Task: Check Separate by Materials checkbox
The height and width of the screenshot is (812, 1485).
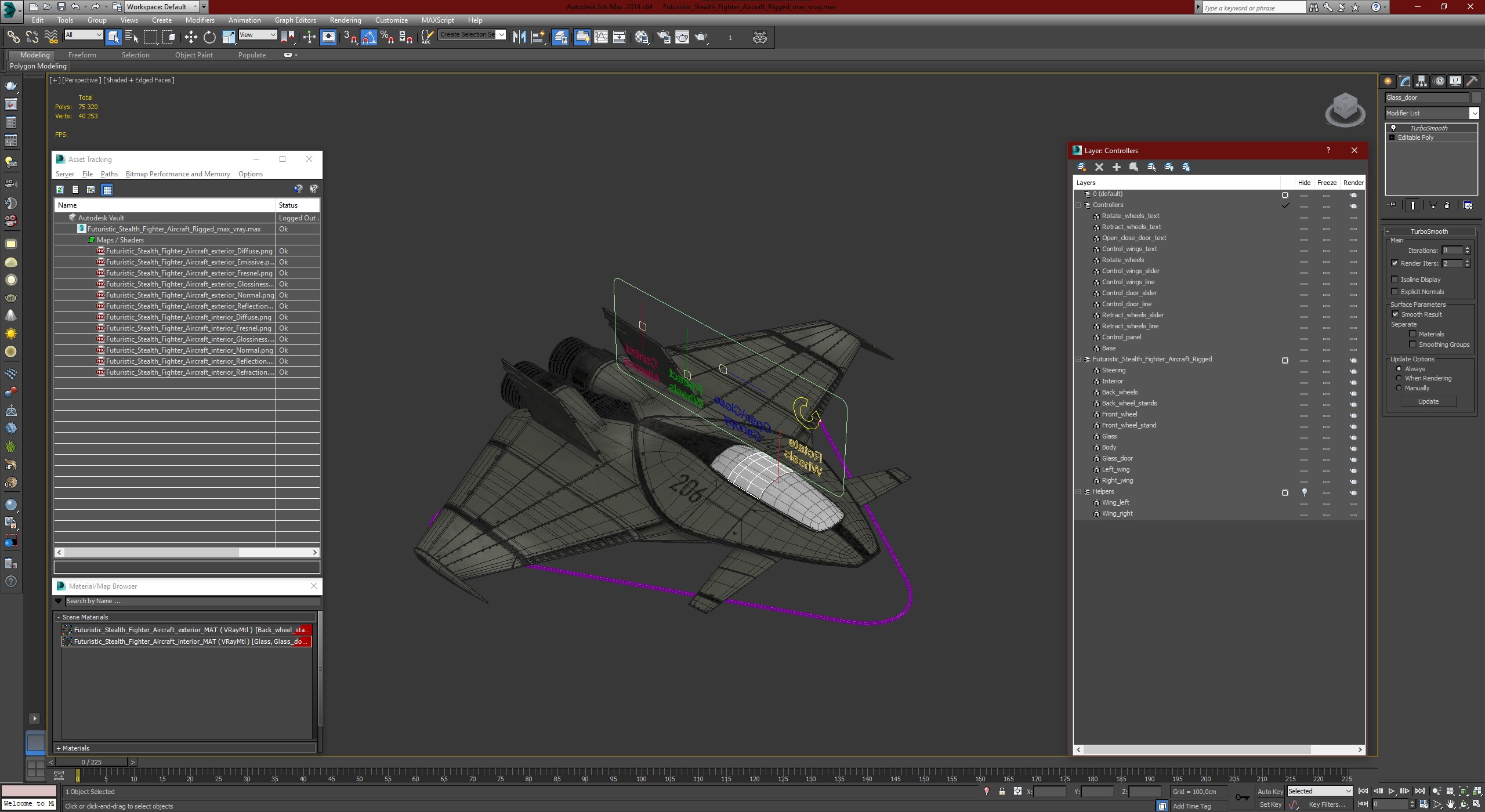Action: [1412, 334]
